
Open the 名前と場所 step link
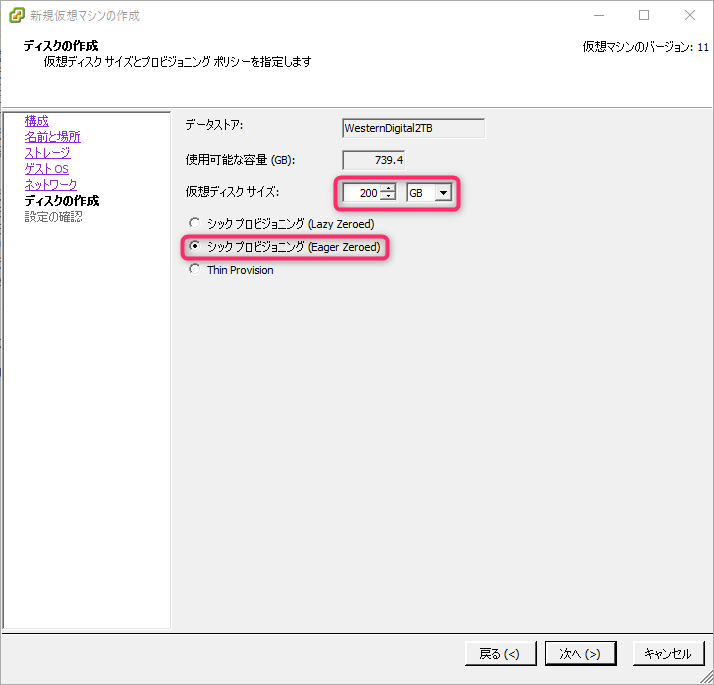point(52,137)
